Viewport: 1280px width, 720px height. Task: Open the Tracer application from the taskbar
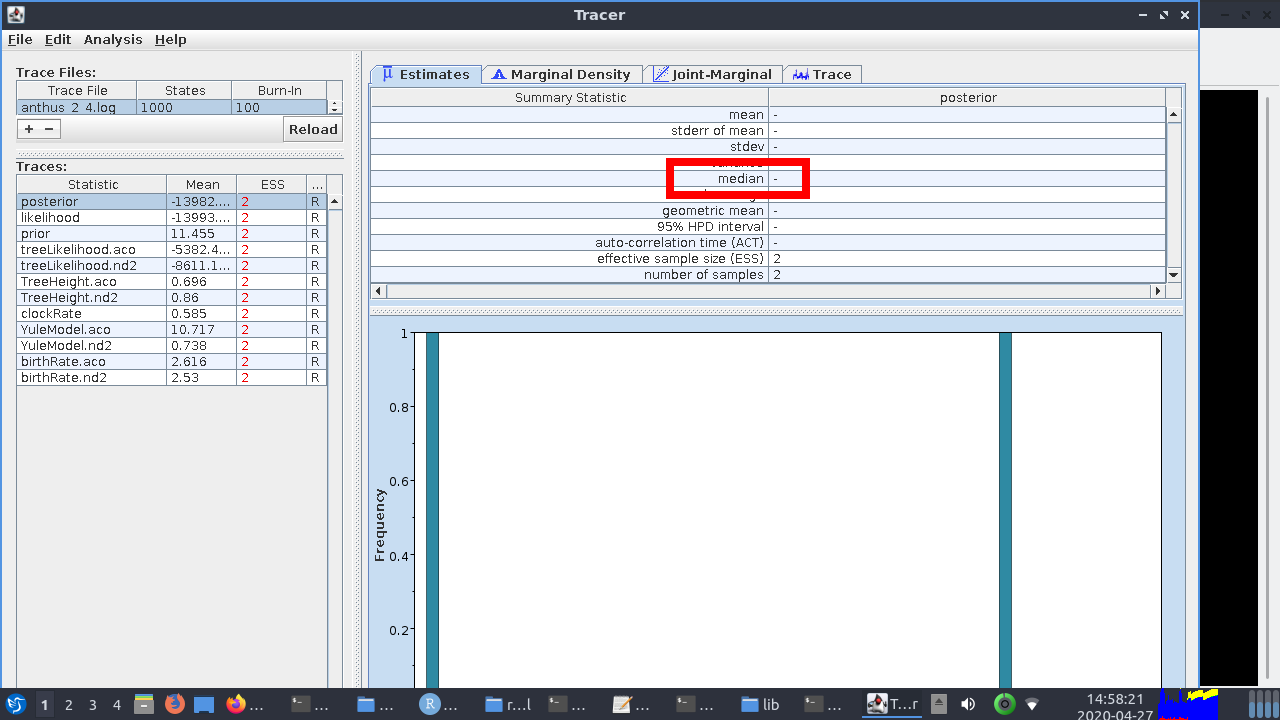878,704
